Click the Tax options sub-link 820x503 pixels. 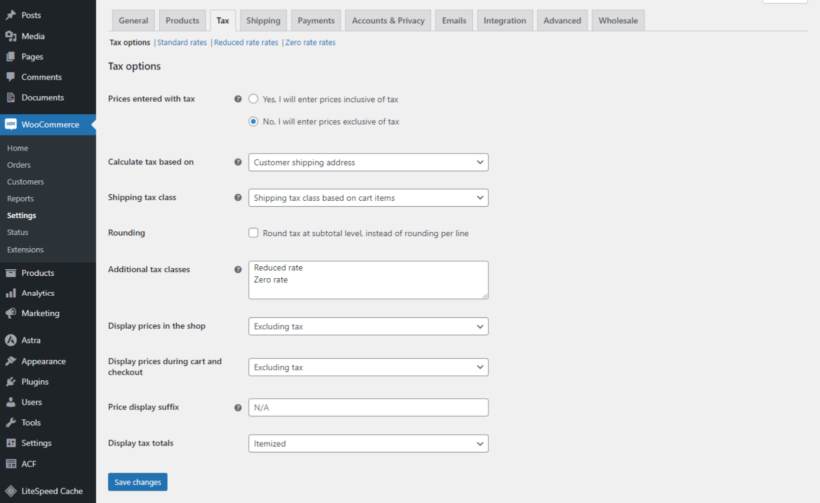130,42
